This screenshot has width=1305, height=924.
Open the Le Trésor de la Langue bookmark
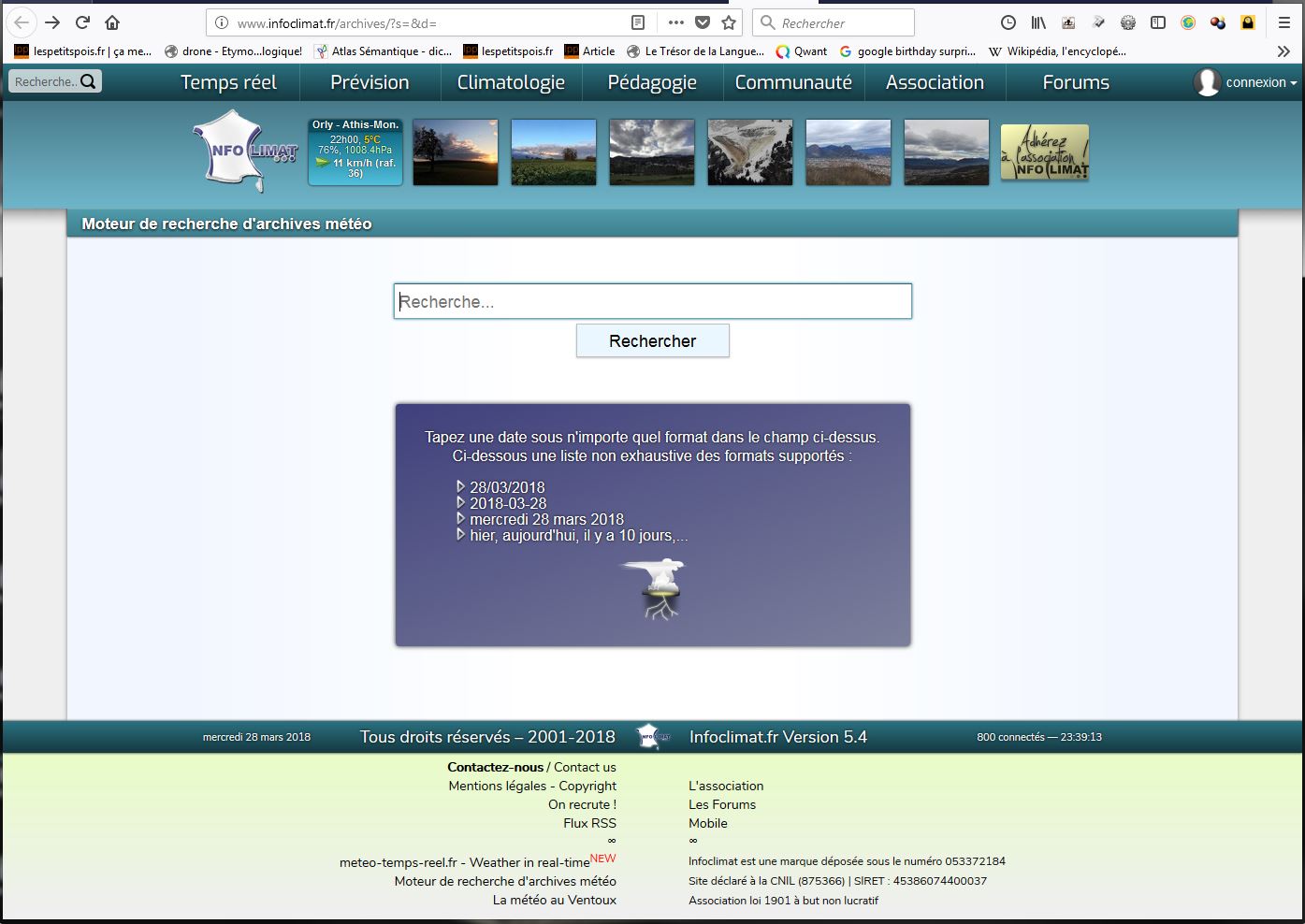[x=695, y=51]
